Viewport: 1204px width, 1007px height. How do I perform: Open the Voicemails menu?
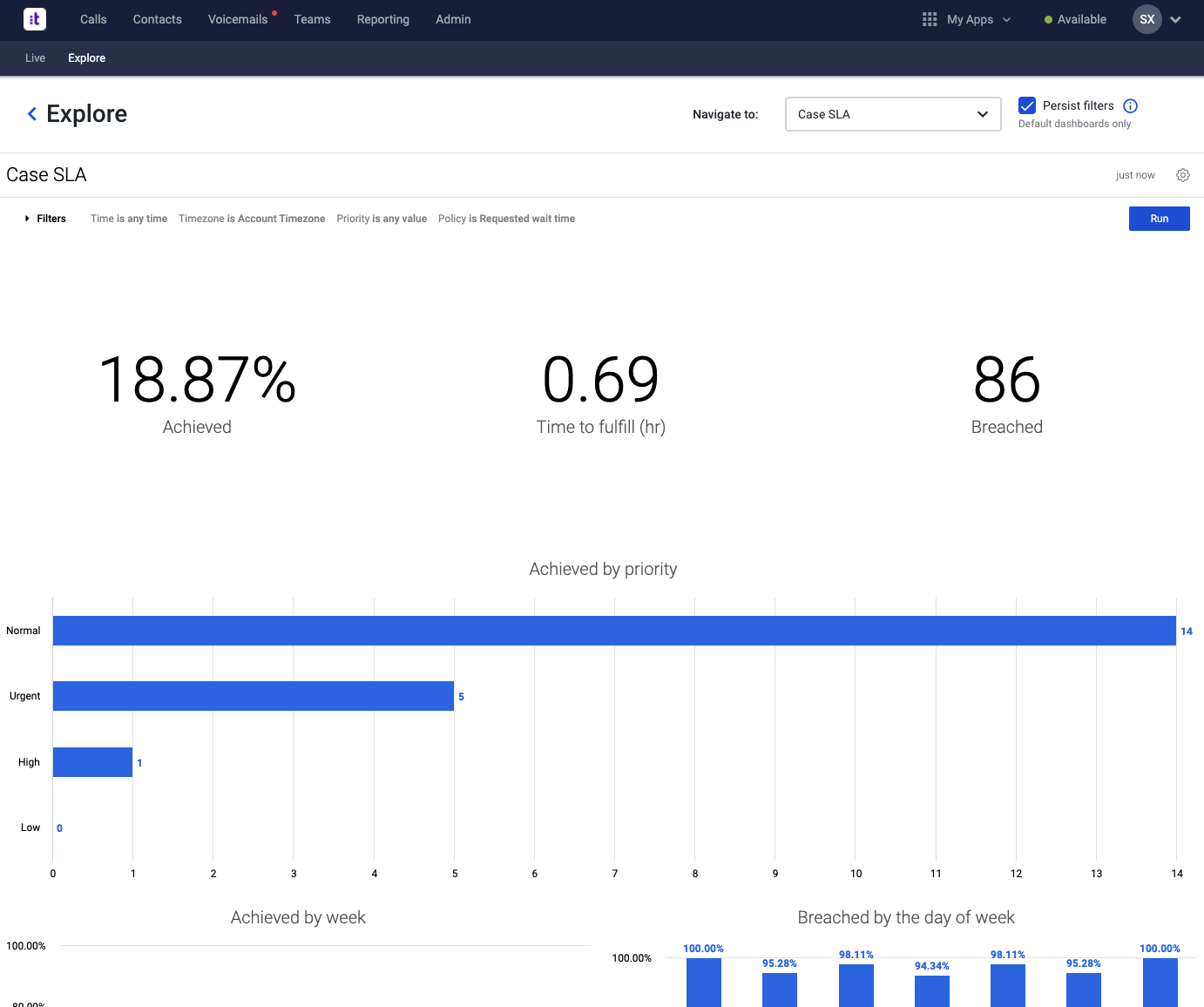238,19
